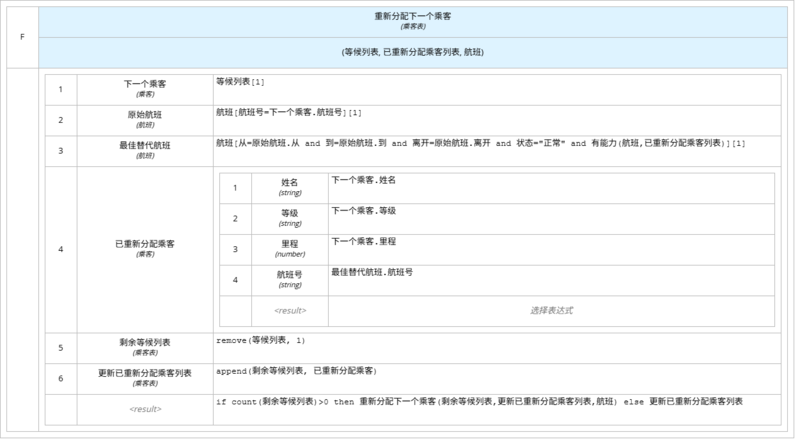Viewport: 800px width, 444px height.
Task: Select the nested 等级 (string) entry cell
Action: point(290,217)
